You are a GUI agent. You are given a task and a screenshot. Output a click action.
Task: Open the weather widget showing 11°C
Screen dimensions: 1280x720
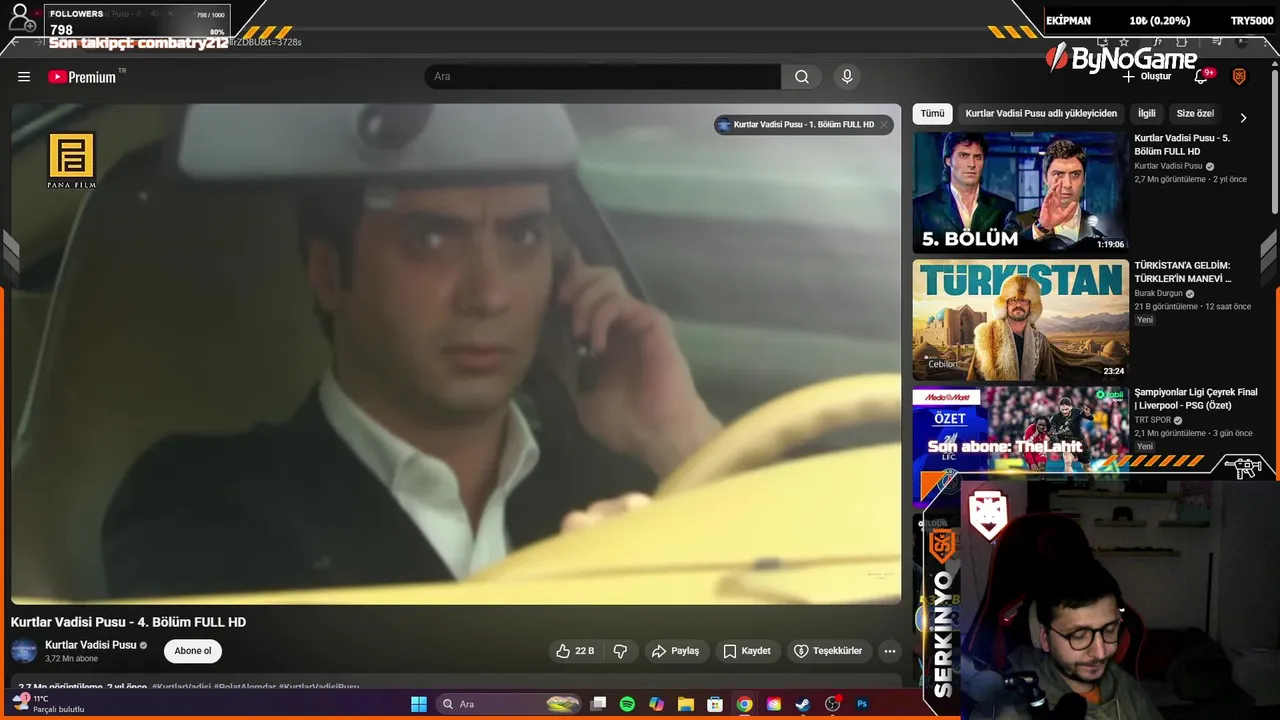(48, 704)
